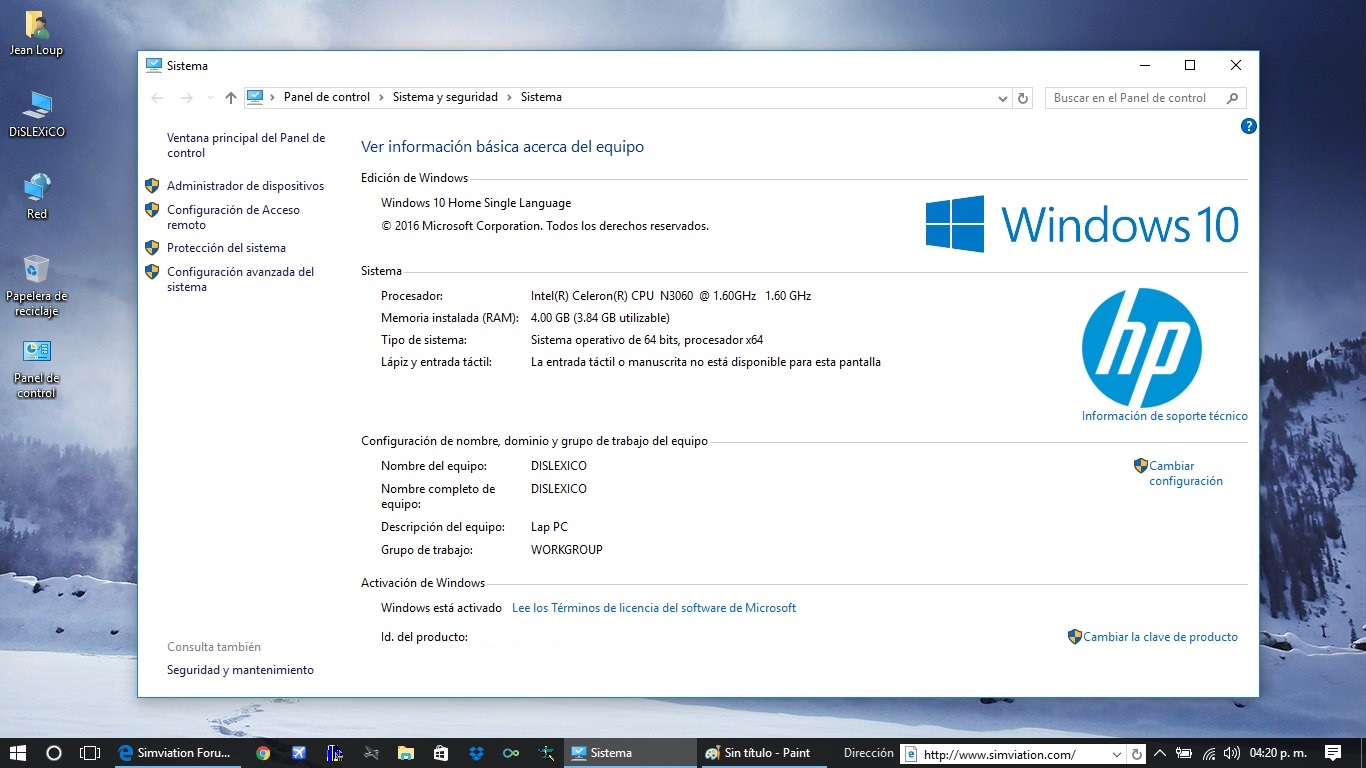Select Panel de control desktop icon
1366x768 pixels.
(x=37, y=368)
